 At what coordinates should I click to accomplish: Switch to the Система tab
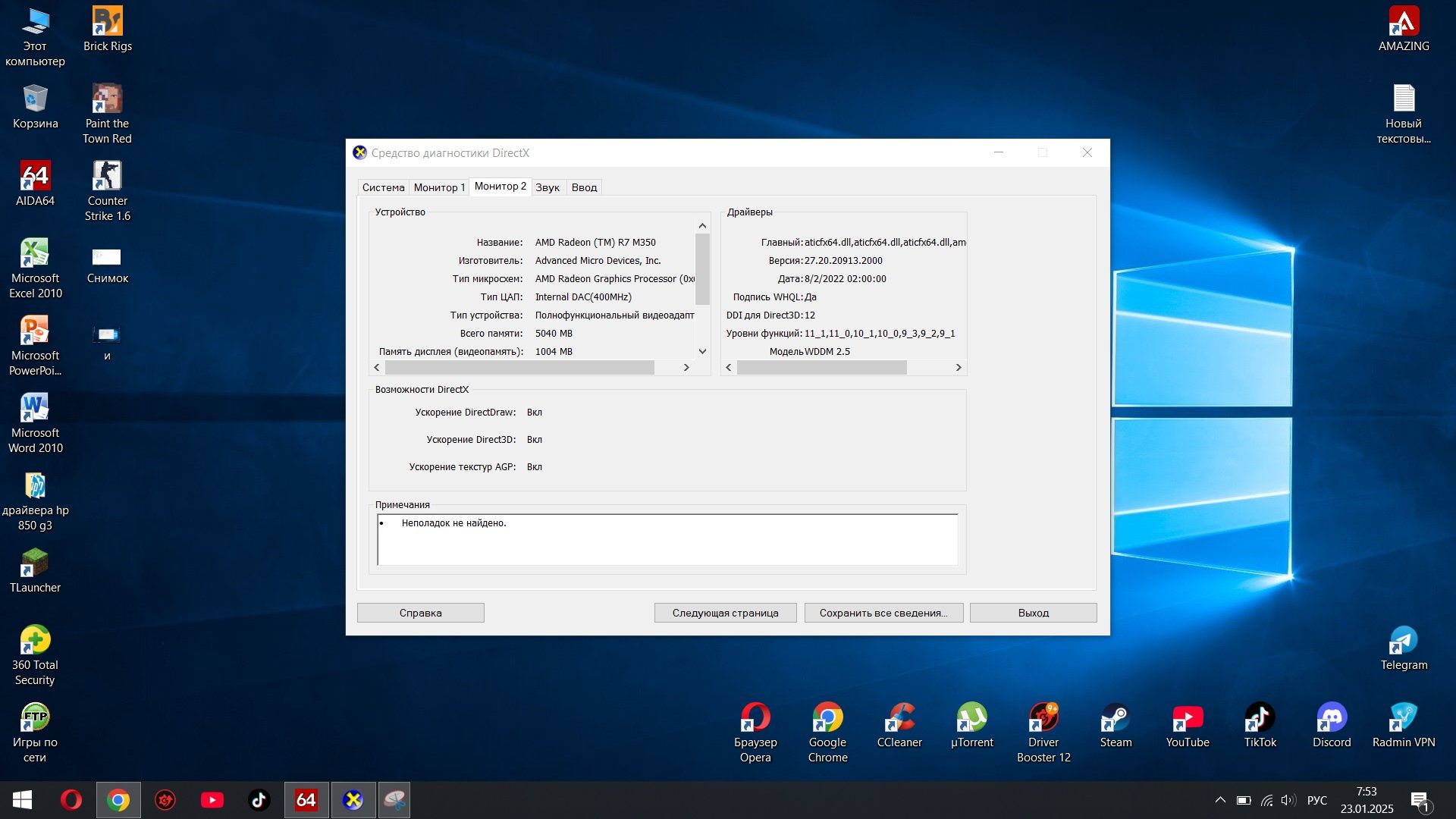pos(383,187)
